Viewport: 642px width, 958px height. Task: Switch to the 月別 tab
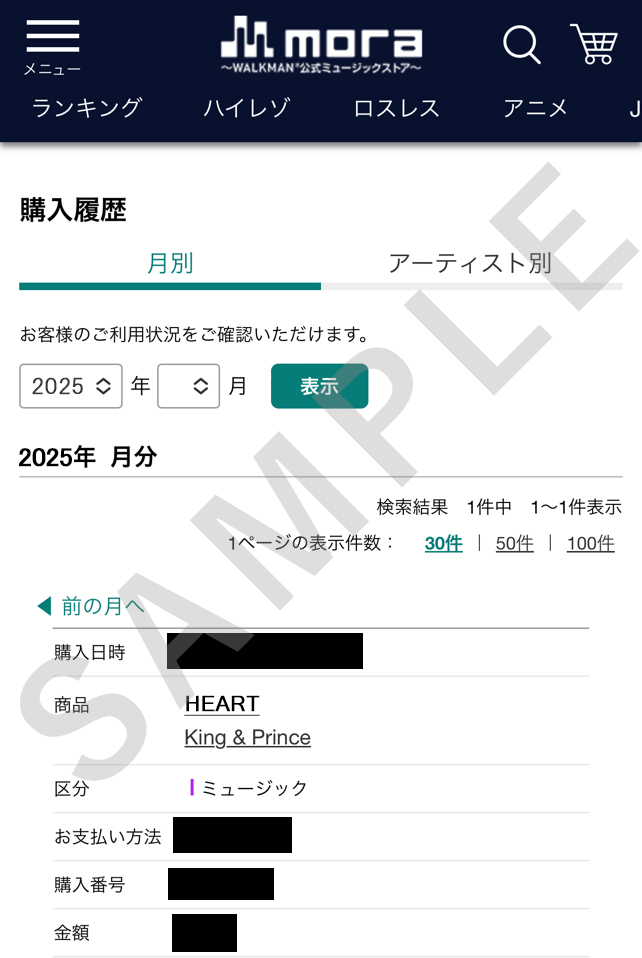click(x=170, y=263)
